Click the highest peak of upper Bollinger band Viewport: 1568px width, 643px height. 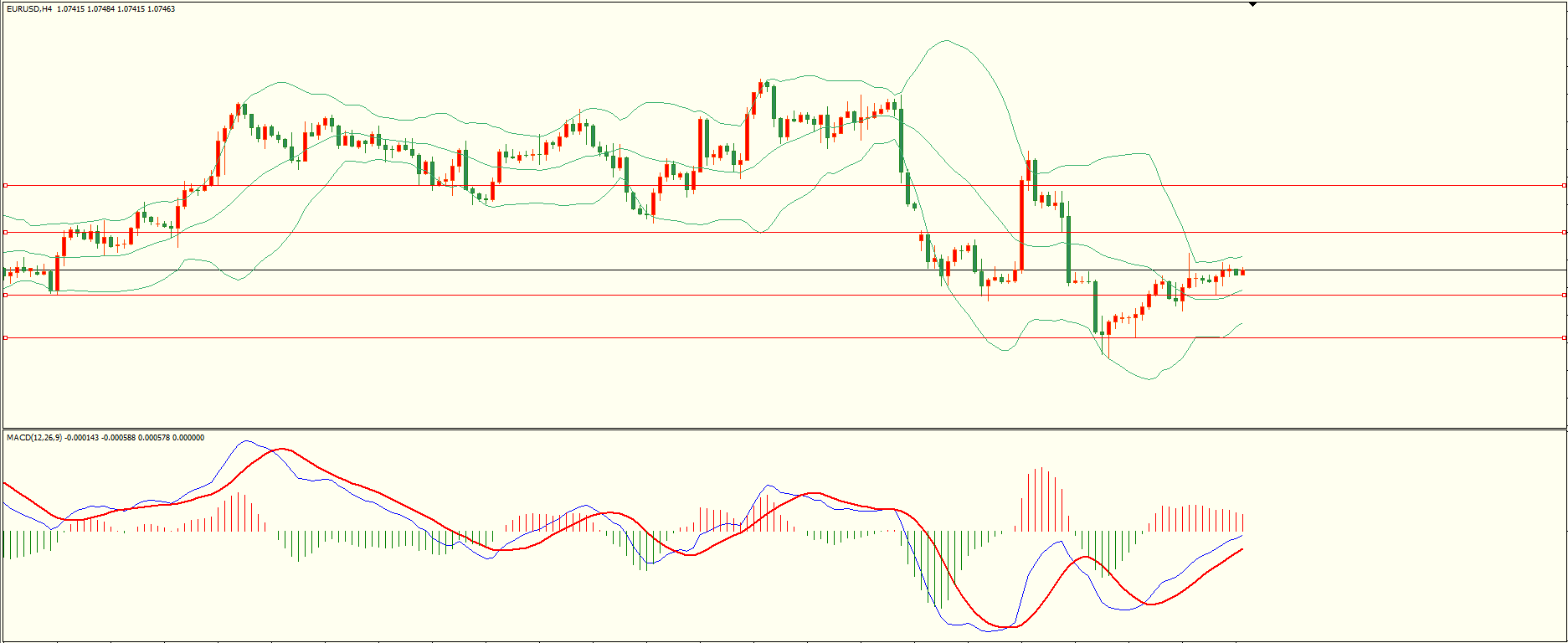click(946, 40)
